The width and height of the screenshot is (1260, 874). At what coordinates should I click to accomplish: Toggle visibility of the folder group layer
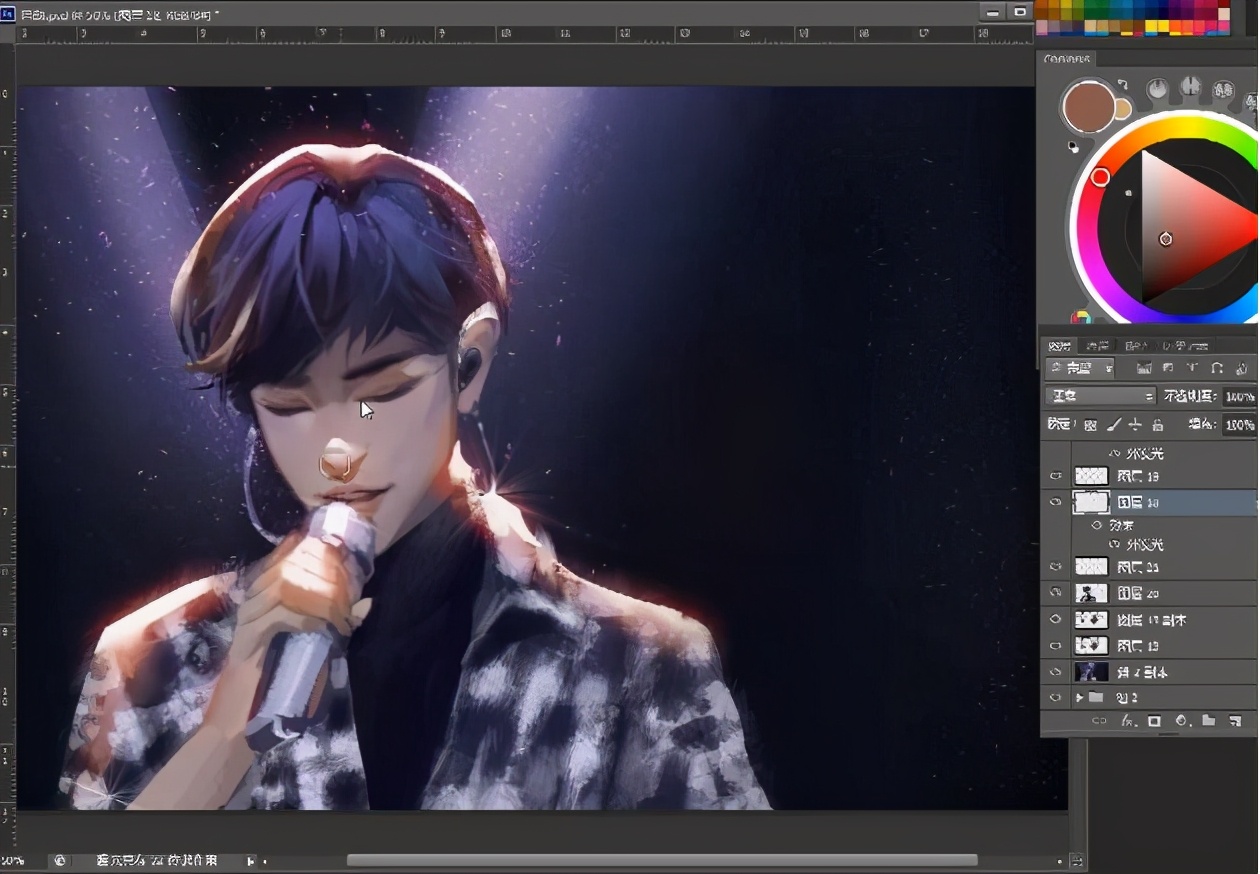[1055, 697]
